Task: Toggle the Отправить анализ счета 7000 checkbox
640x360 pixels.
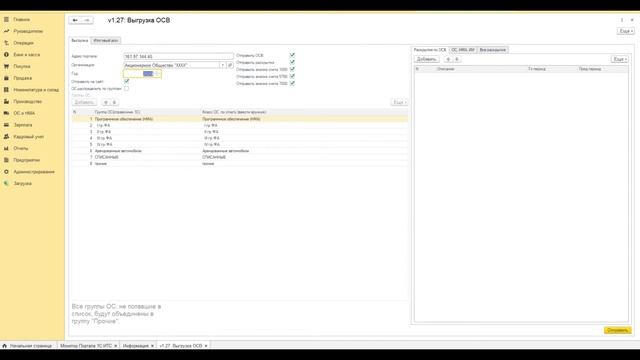Action: (x=292, y=83)
